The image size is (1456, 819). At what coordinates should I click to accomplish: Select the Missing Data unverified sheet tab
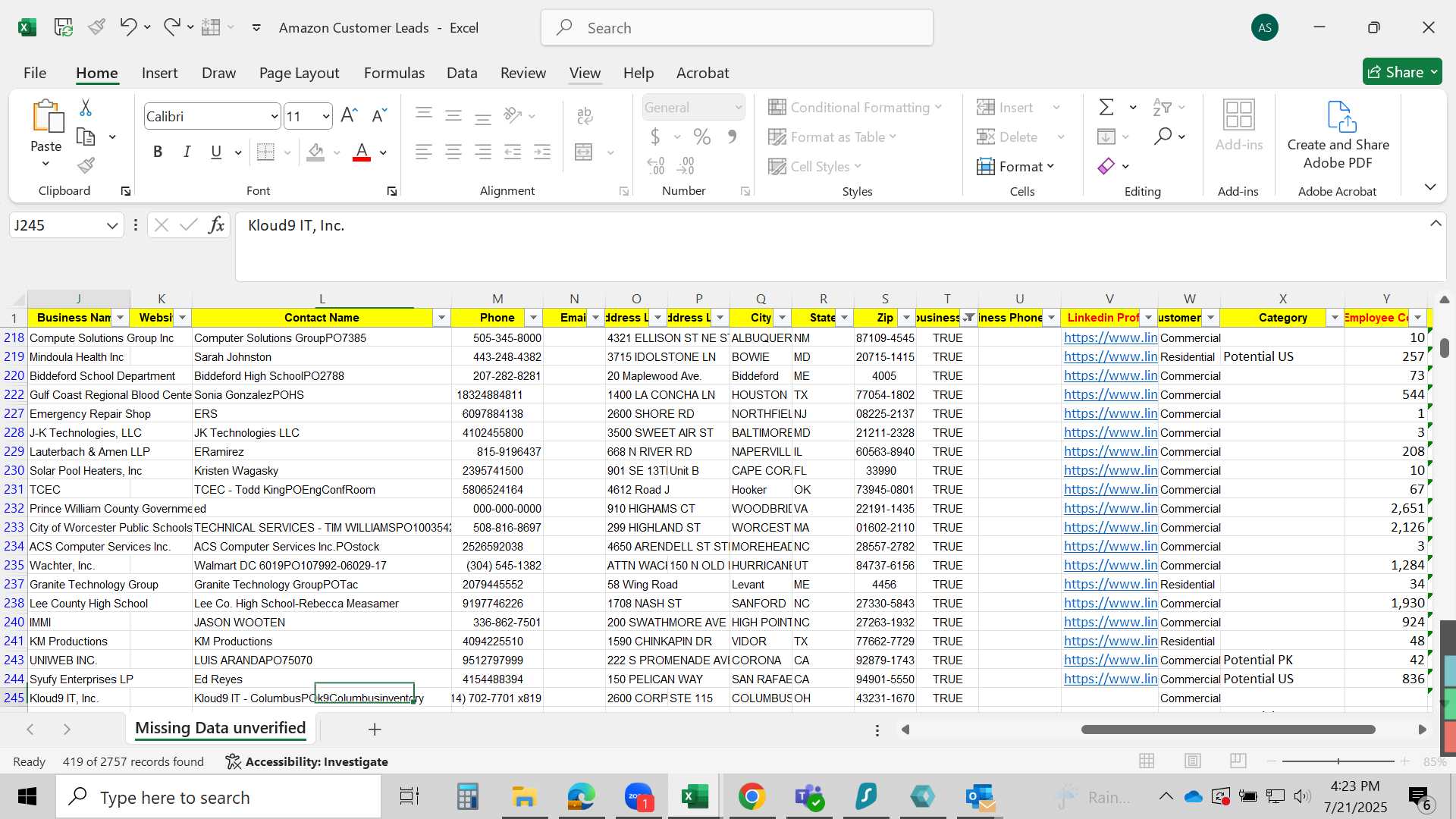point(221,728)
